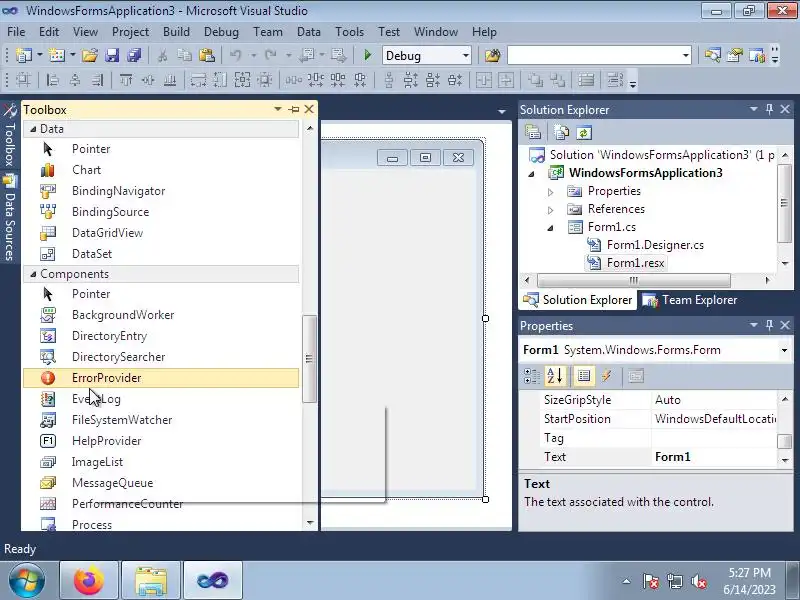Open the Debug menu
Image resolution: width=800 pixels, height=600 pixels.
[221, 32]
